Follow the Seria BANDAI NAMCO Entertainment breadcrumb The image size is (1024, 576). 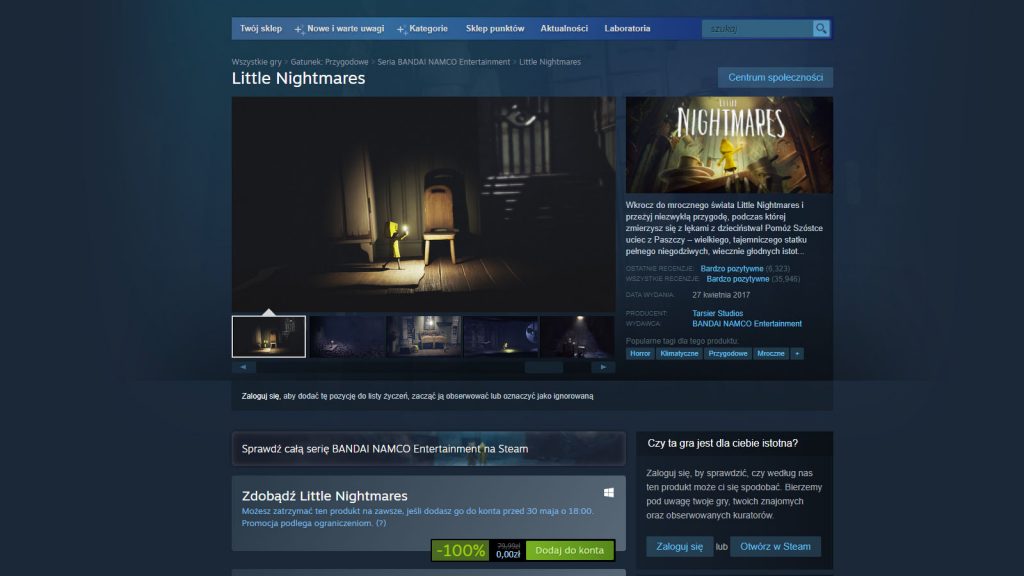tap(443, 62)
